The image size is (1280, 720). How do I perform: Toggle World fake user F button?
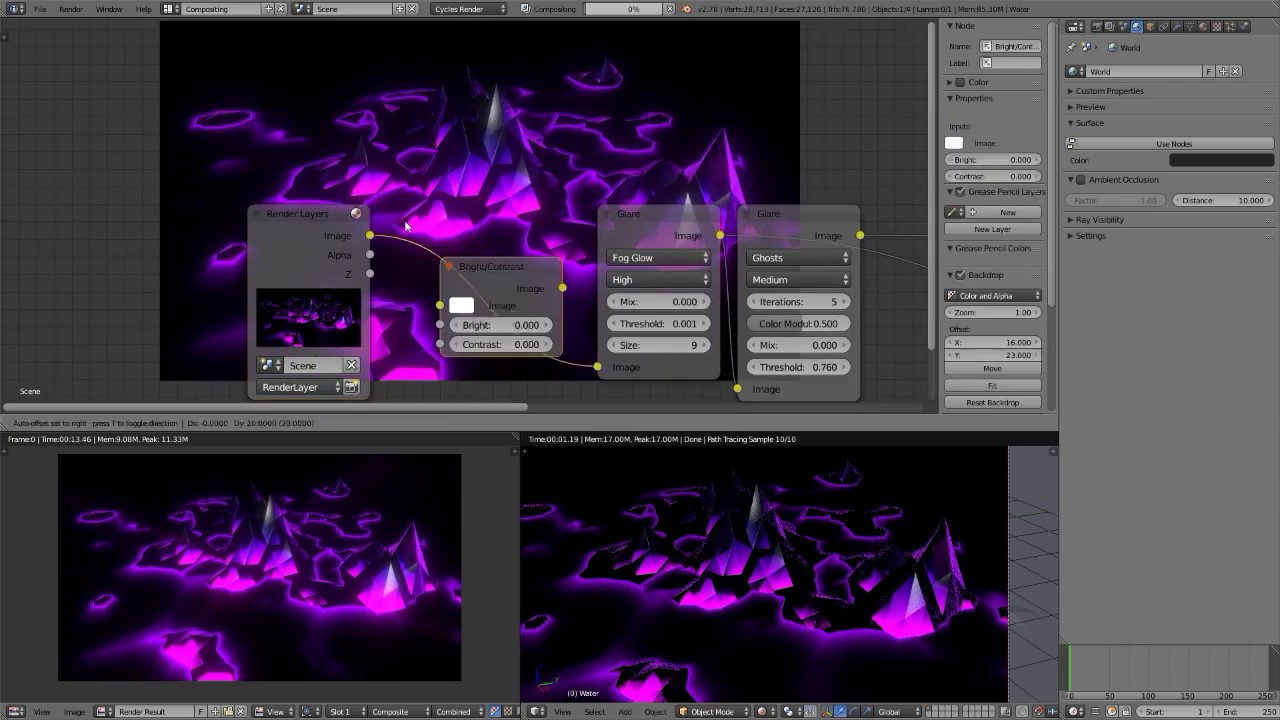point(1209,72)
